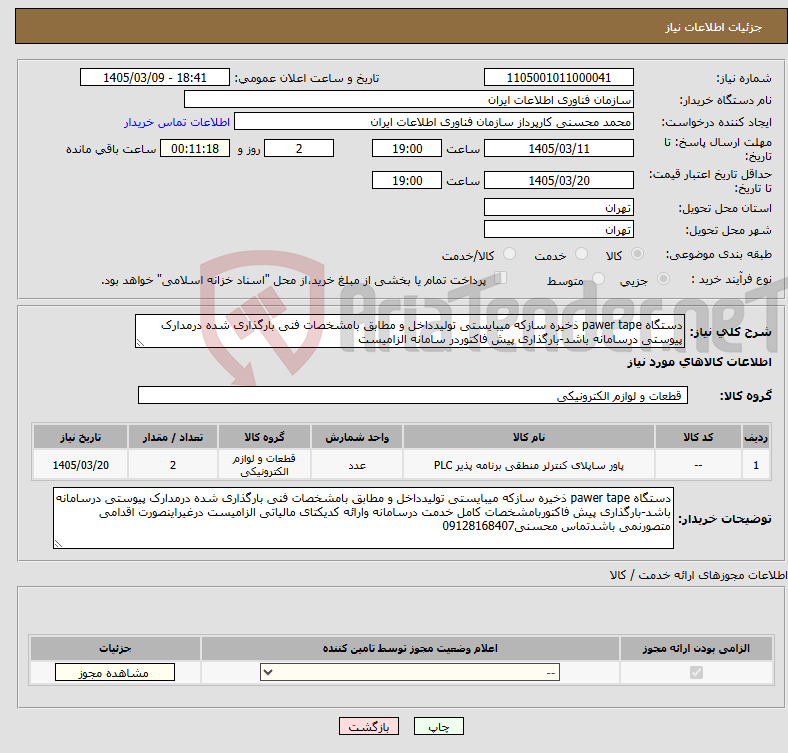Click the چاپ print button
The width and height of the screenshot is (788, 753).
tap(438, 726)
